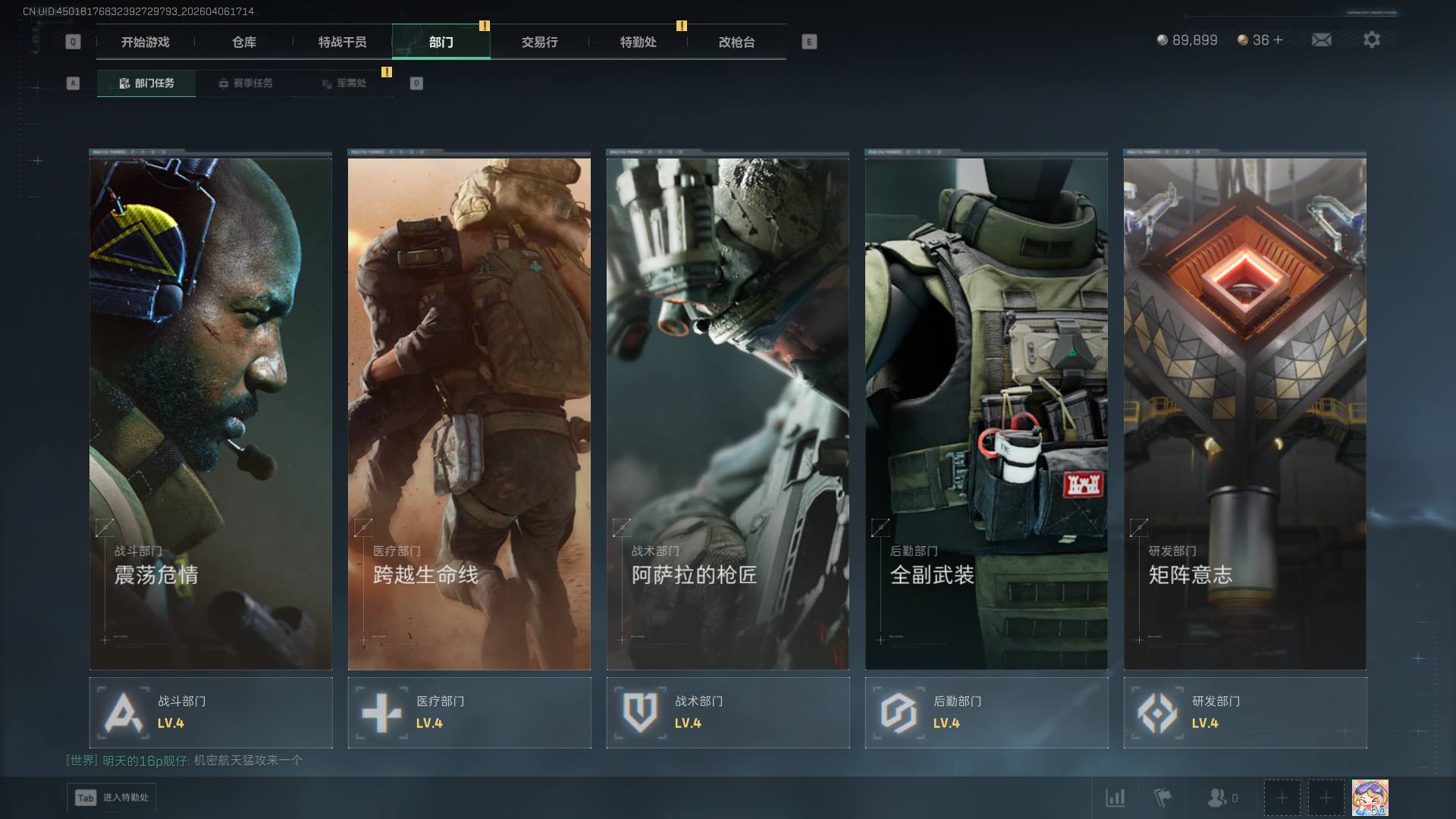
Task: Click plus next to the 36 currency
Action: [1278, 40]
